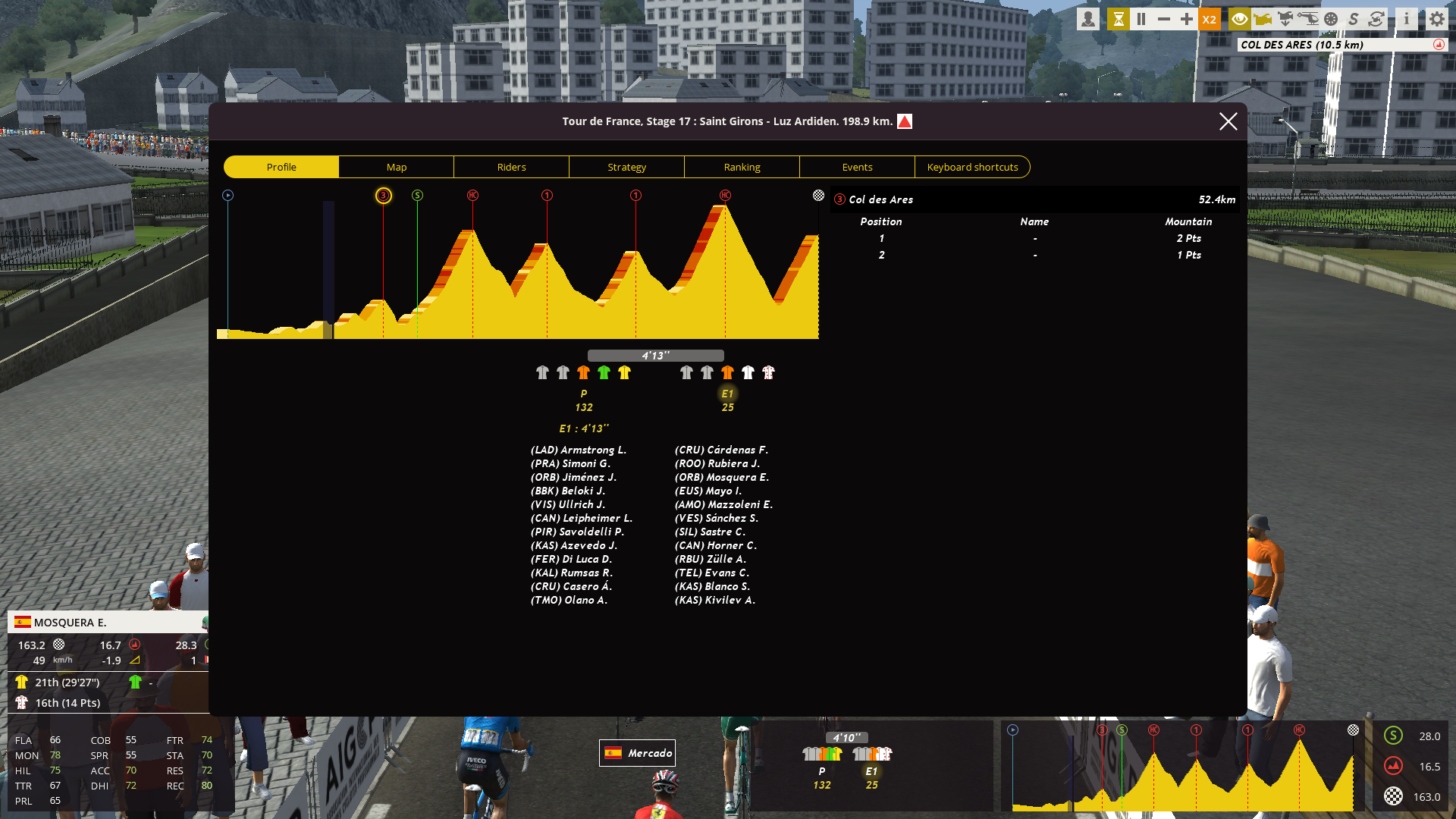Click the yellow jersey in peloton group

(624, 372)
